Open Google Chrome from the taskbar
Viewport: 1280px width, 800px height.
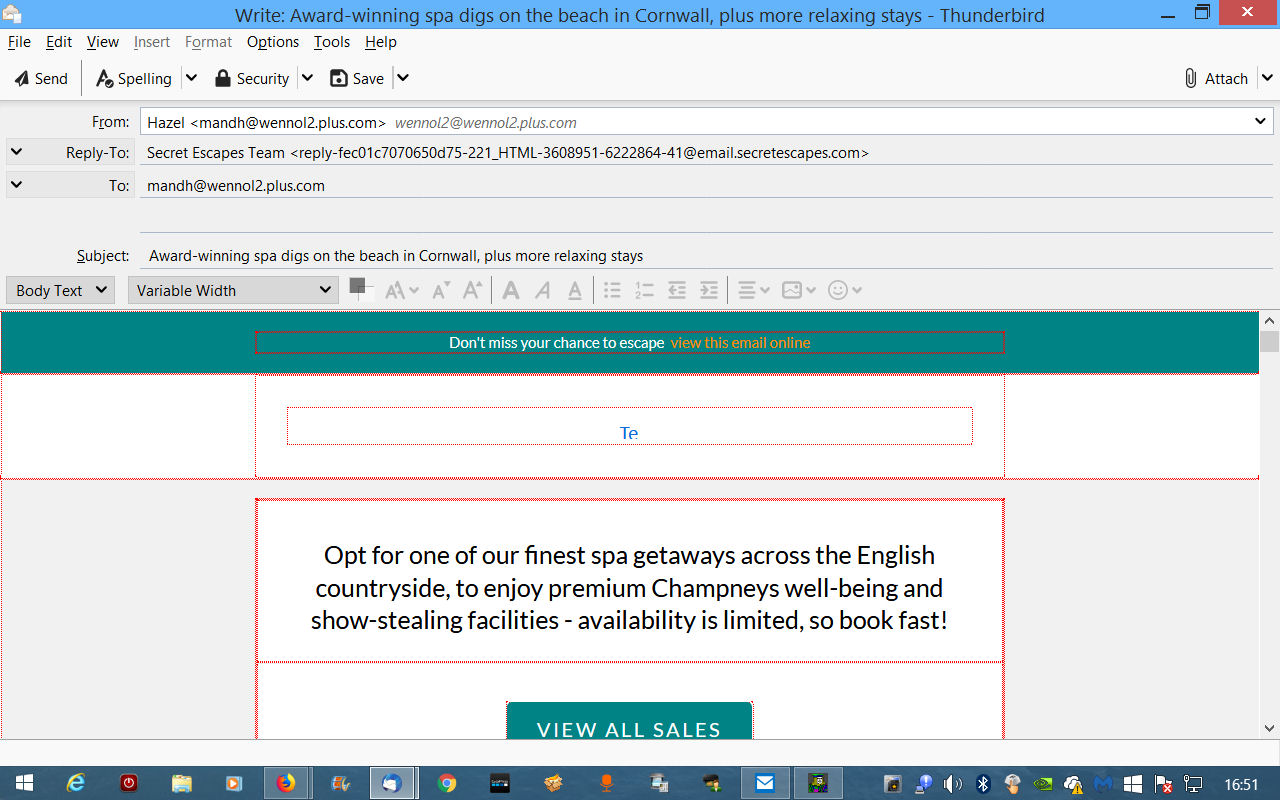(447, 783)
